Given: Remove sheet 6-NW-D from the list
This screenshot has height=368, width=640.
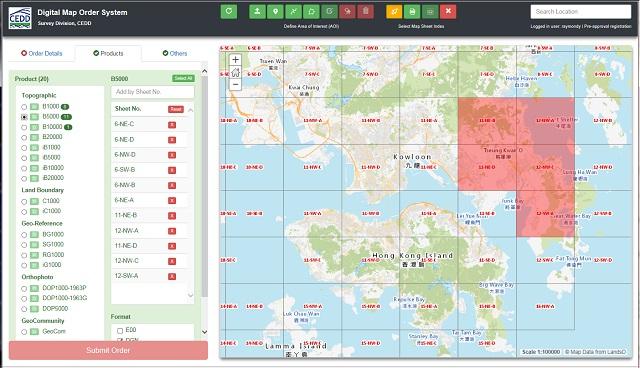Looking at the screenshot, I should click(x=172, y=155).
